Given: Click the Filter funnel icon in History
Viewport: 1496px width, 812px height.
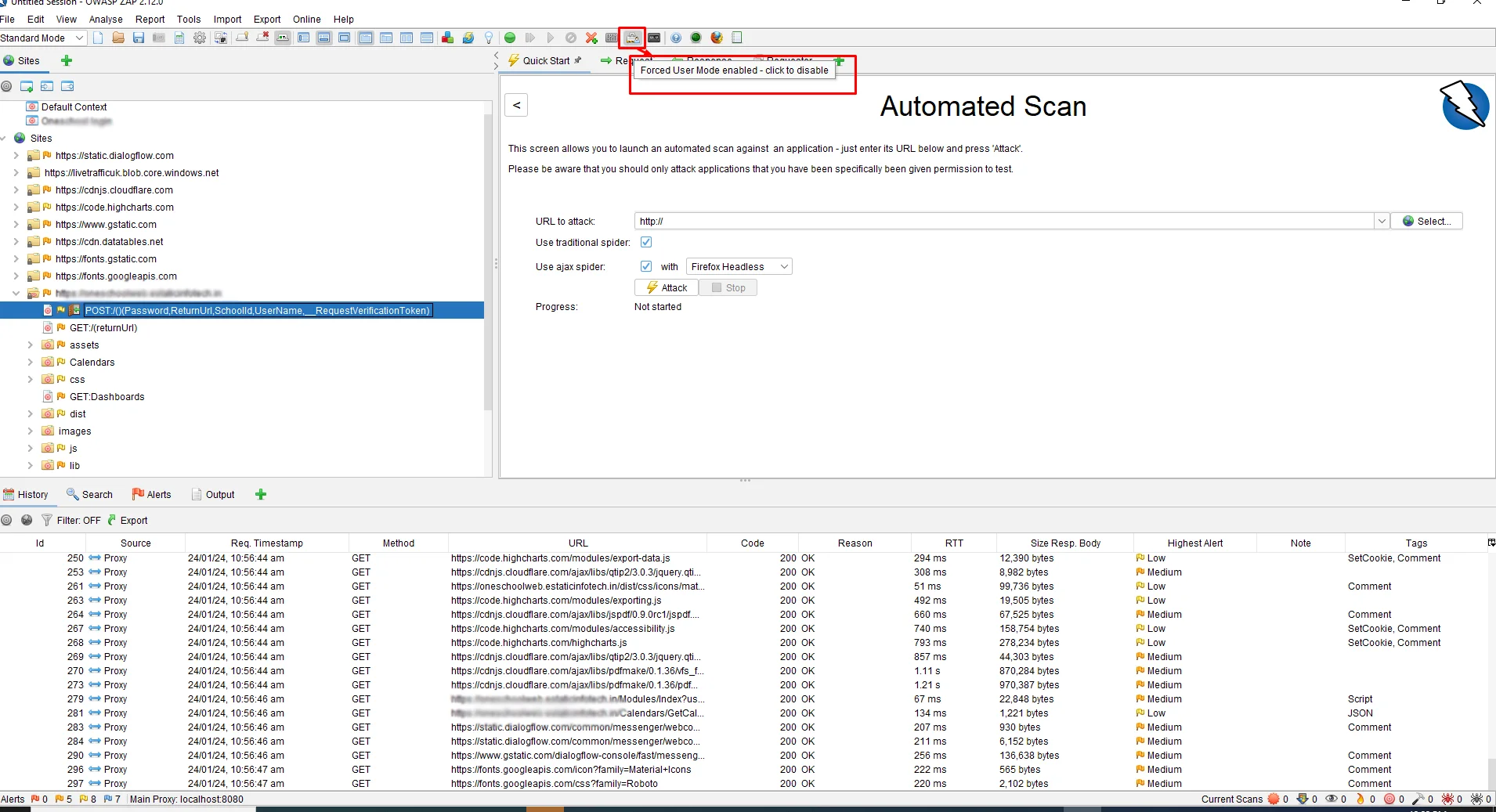Looking at the screenshot, I should point(47,520).
